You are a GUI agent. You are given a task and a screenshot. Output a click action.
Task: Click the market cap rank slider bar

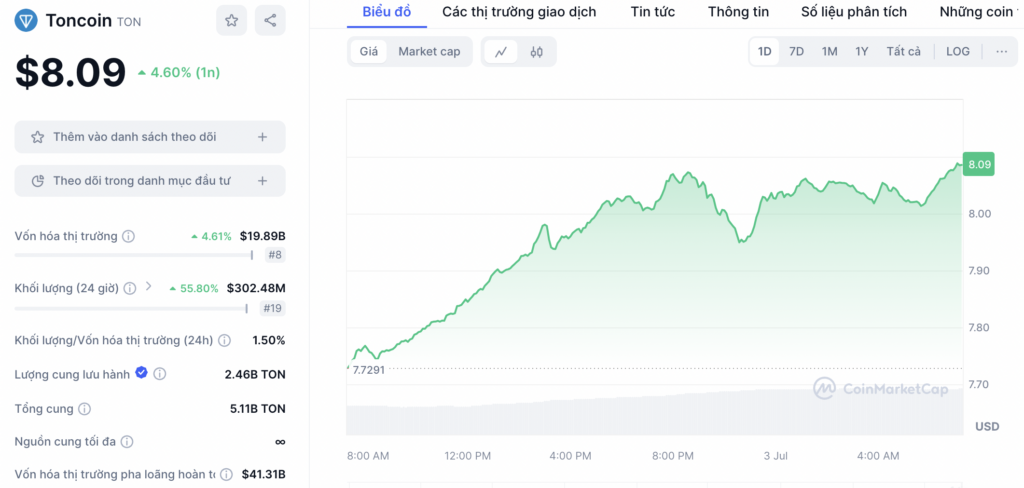pos(134,255)
